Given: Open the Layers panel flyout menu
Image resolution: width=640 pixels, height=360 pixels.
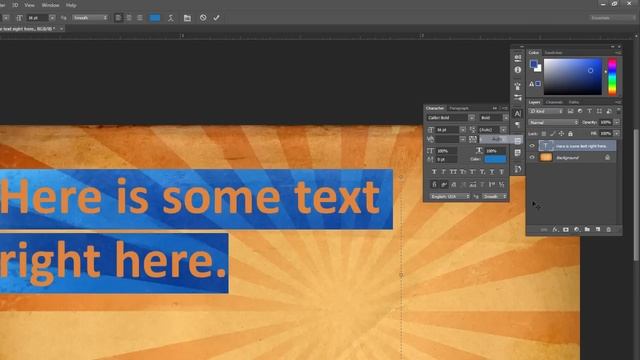Looking at the screenshot, I should pyautogui.click(x=618, y=102).
